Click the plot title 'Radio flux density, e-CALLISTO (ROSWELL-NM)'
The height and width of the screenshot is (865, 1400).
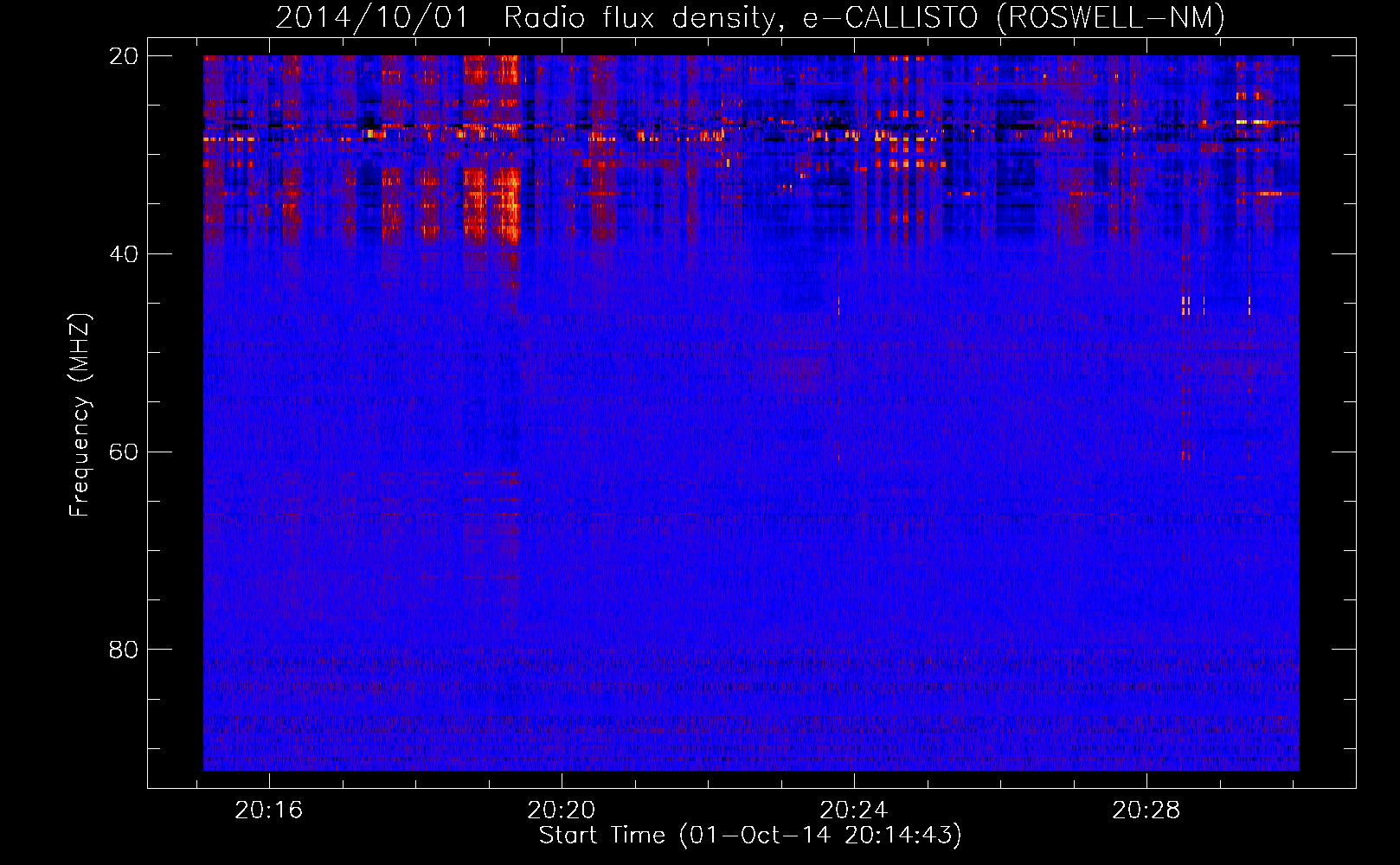864,17
